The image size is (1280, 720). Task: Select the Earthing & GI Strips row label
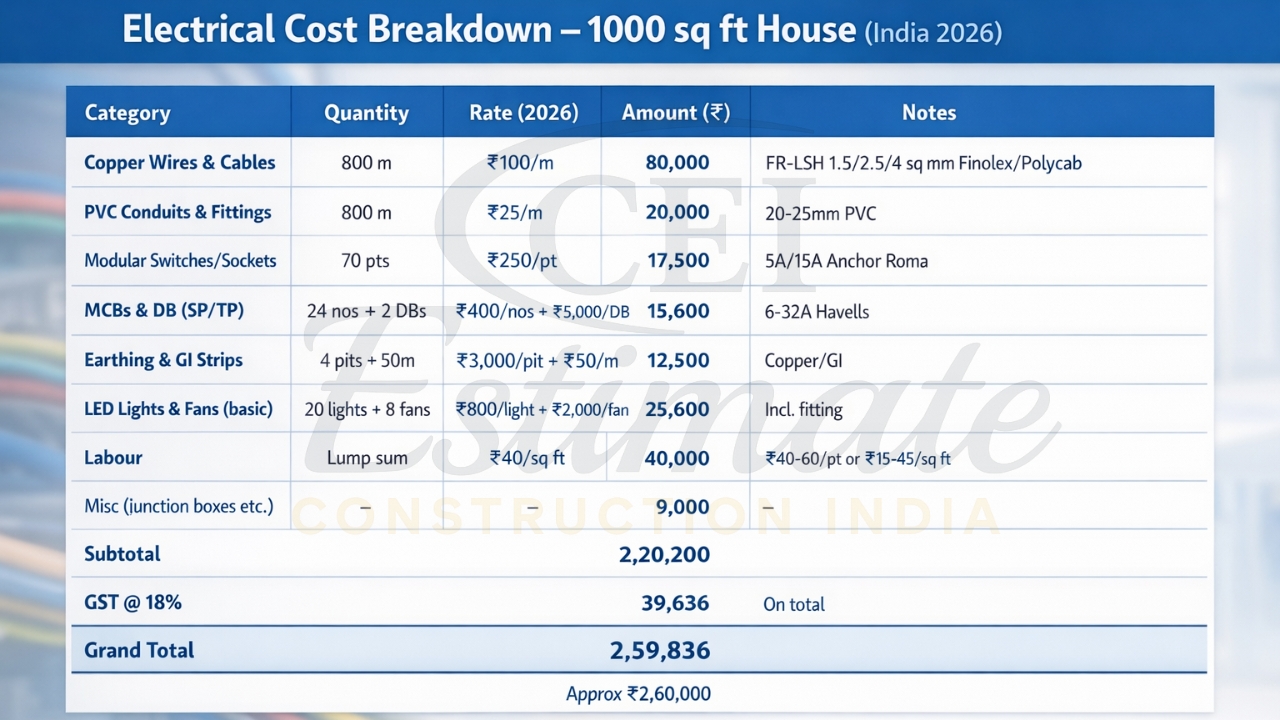[164, 360]
